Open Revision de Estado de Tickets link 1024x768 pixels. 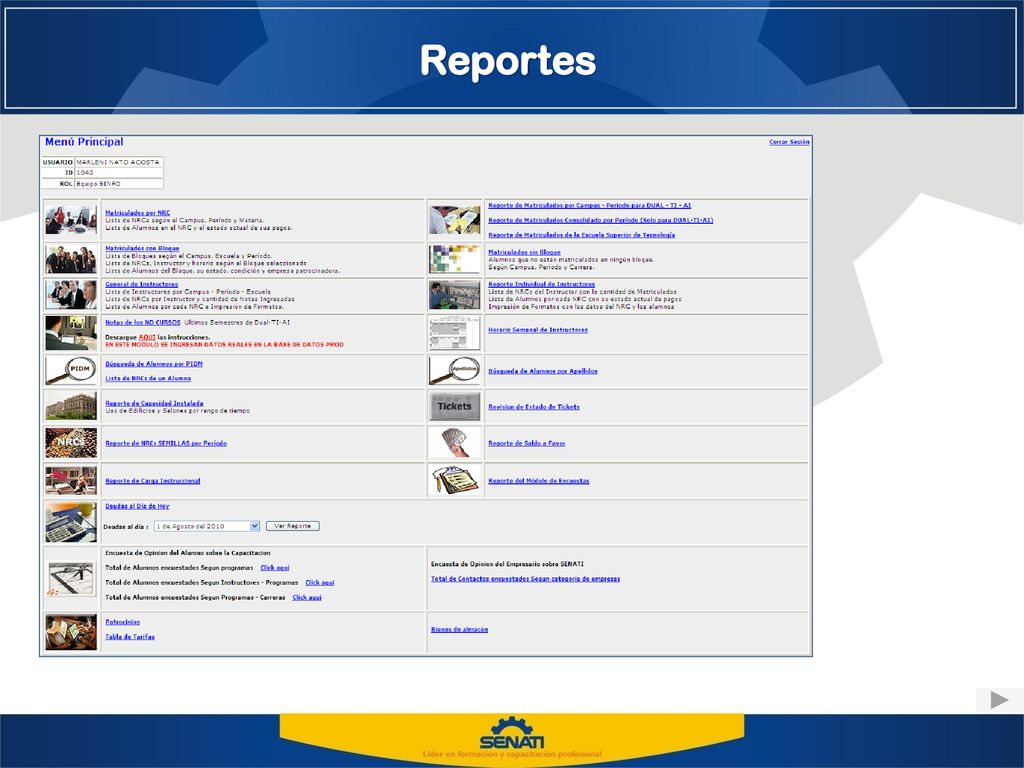click(534, 407)
